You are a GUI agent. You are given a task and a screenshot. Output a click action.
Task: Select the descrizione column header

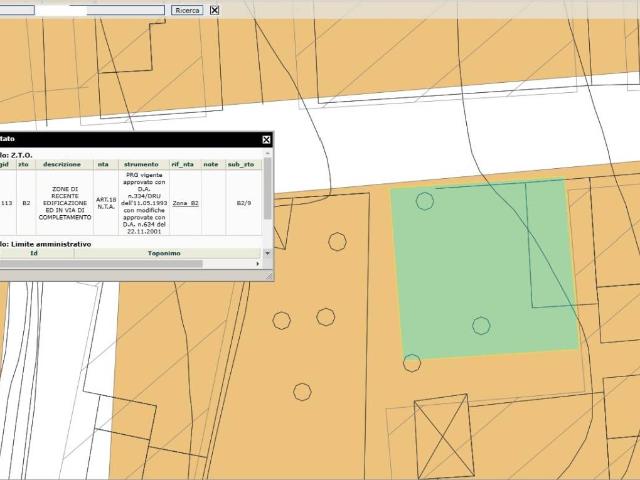coord(62,164)
